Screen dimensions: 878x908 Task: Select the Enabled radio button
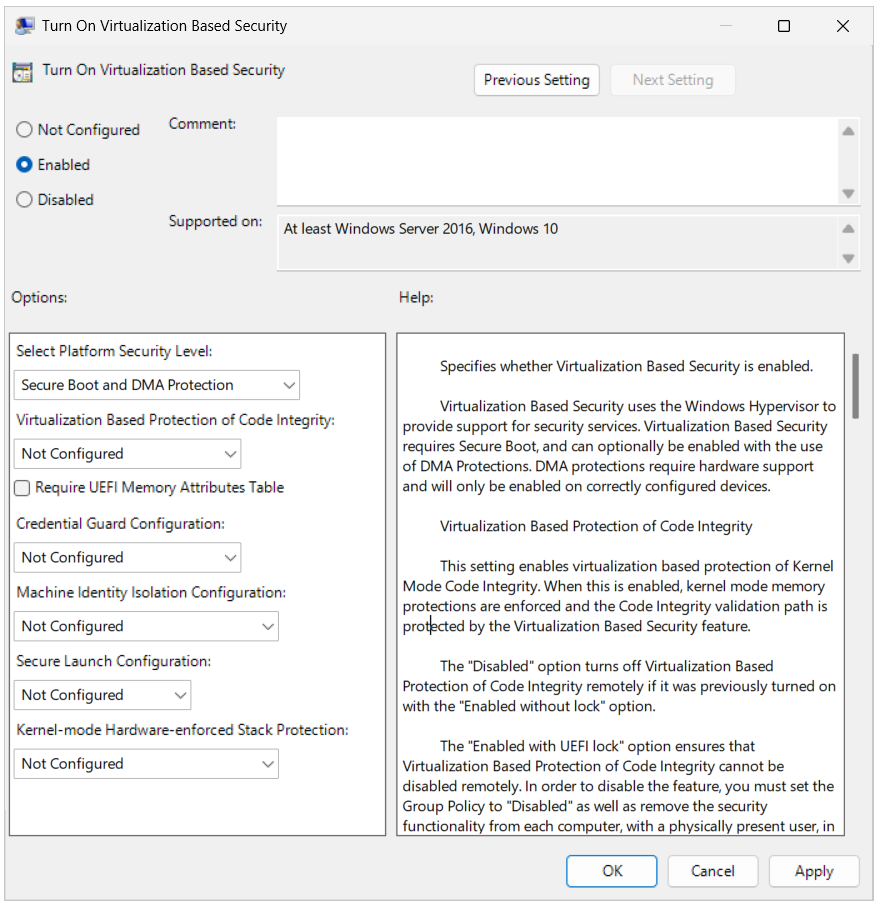tap(23, 165)
